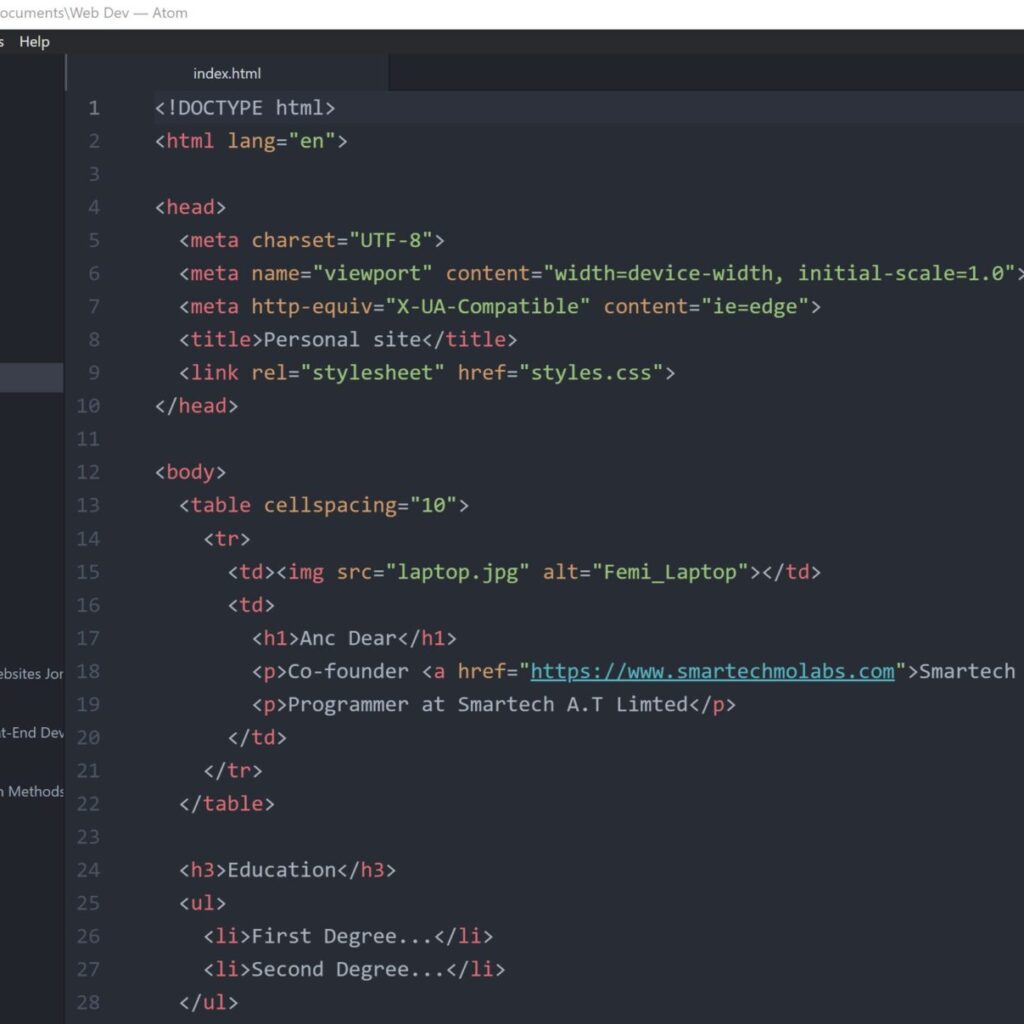
Task: Place cursor on the DOCTYPE declaration
Action: click(245, 107)
